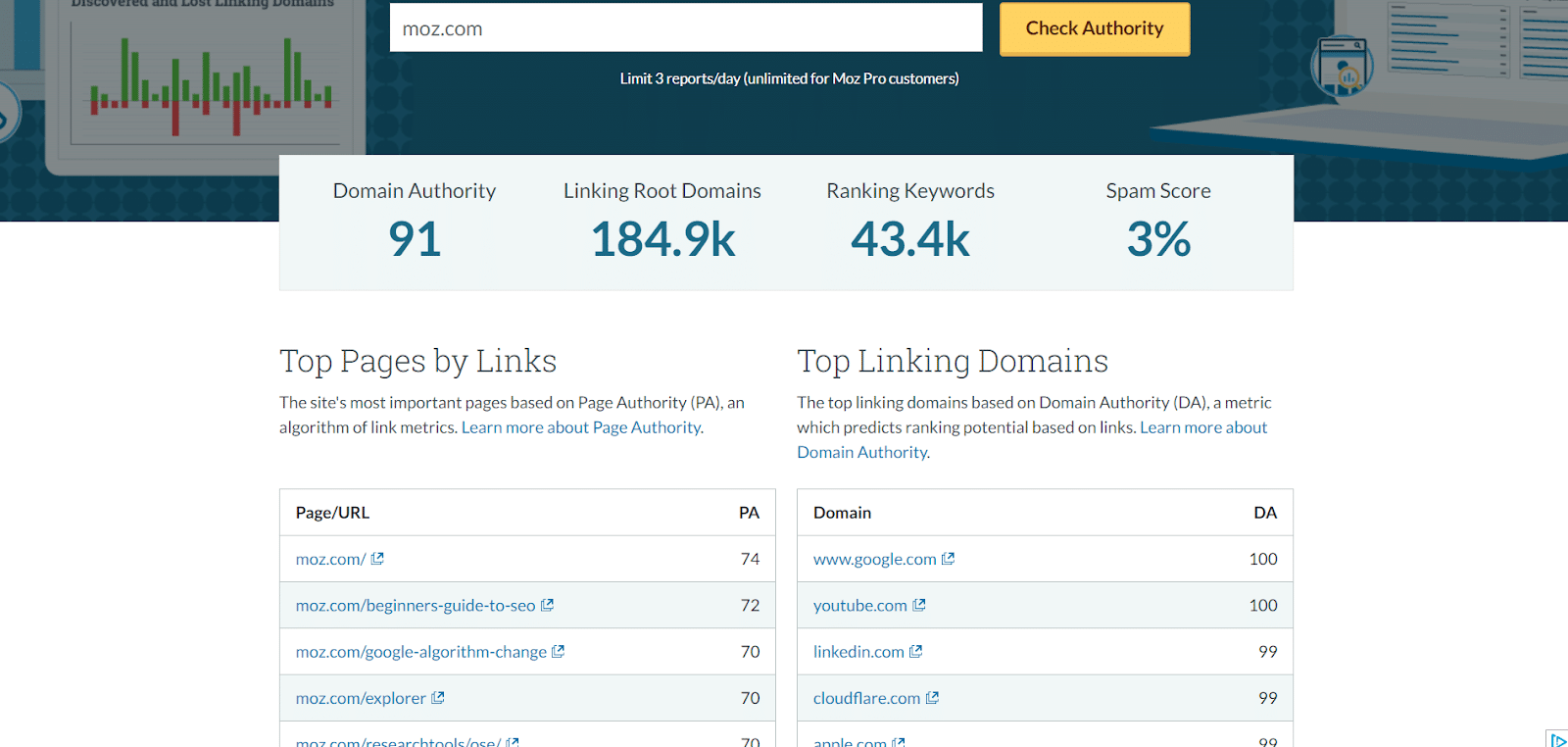The width and height of the screenshot is (1568, 747).
Task: Select DA value 100 for www.google.com
Action: [x=1263, y=559]
